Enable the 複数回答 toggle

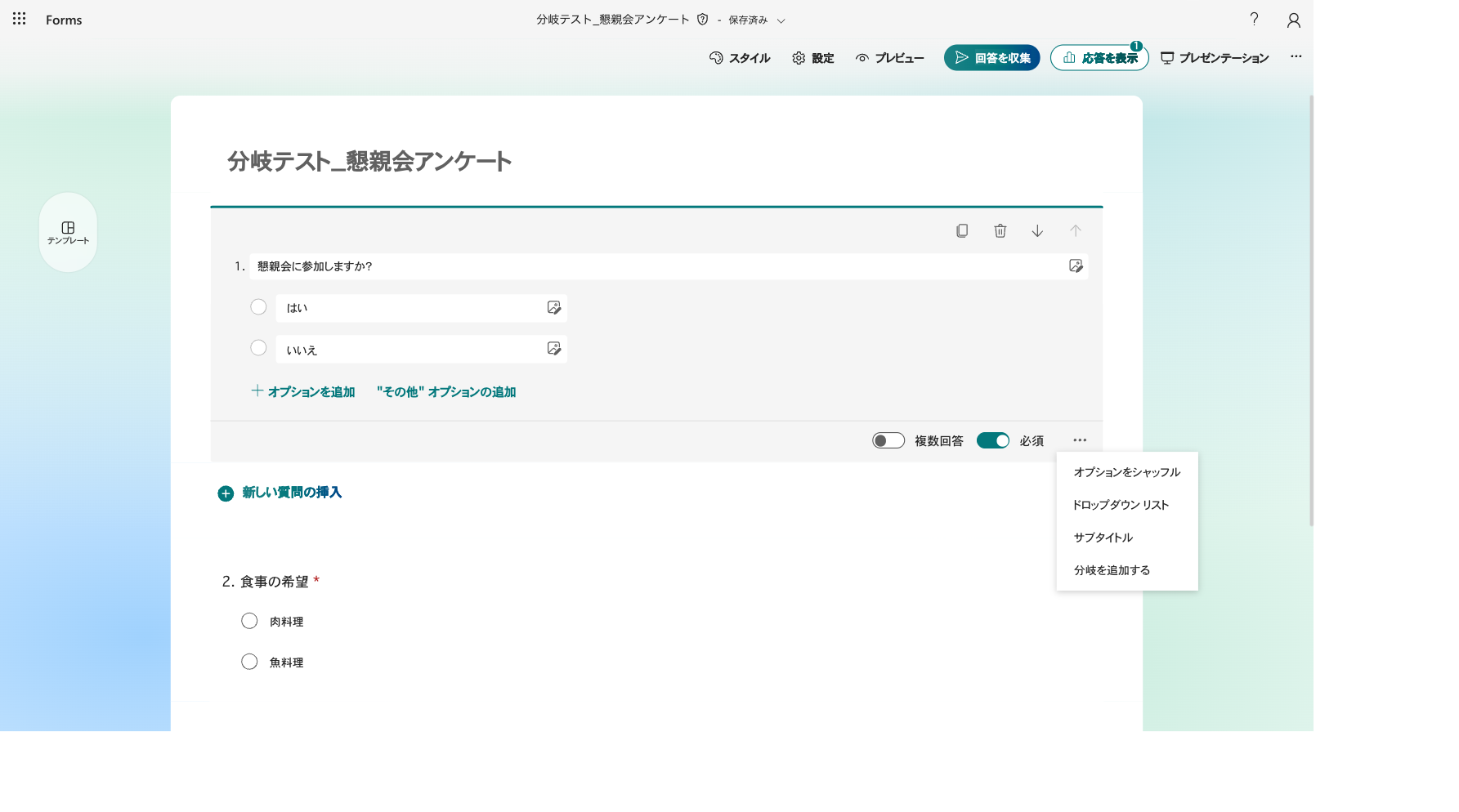pyautogui.click(x=888, y=440)
